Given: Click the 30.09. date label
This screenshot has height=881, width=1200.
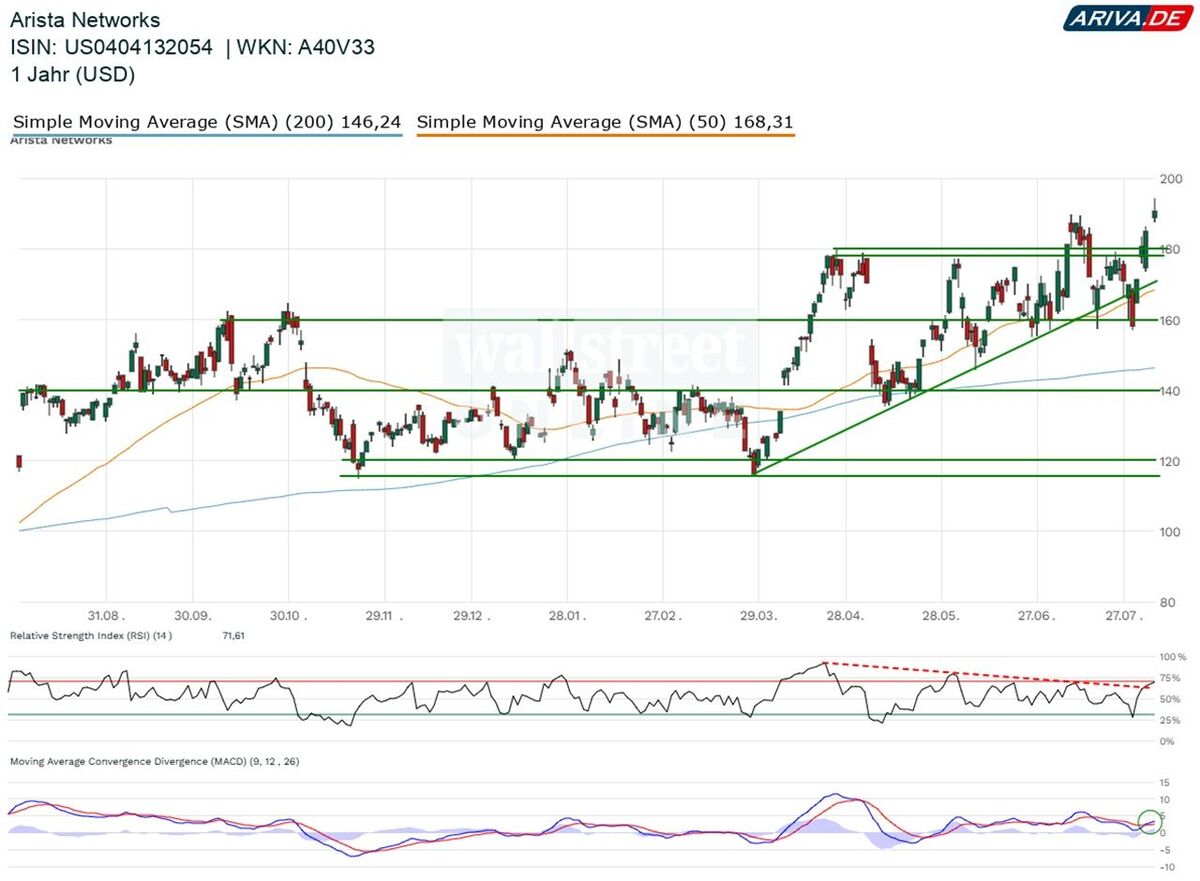Looking at the screenshot, I should pyautogui.click(x=192, y=615).
